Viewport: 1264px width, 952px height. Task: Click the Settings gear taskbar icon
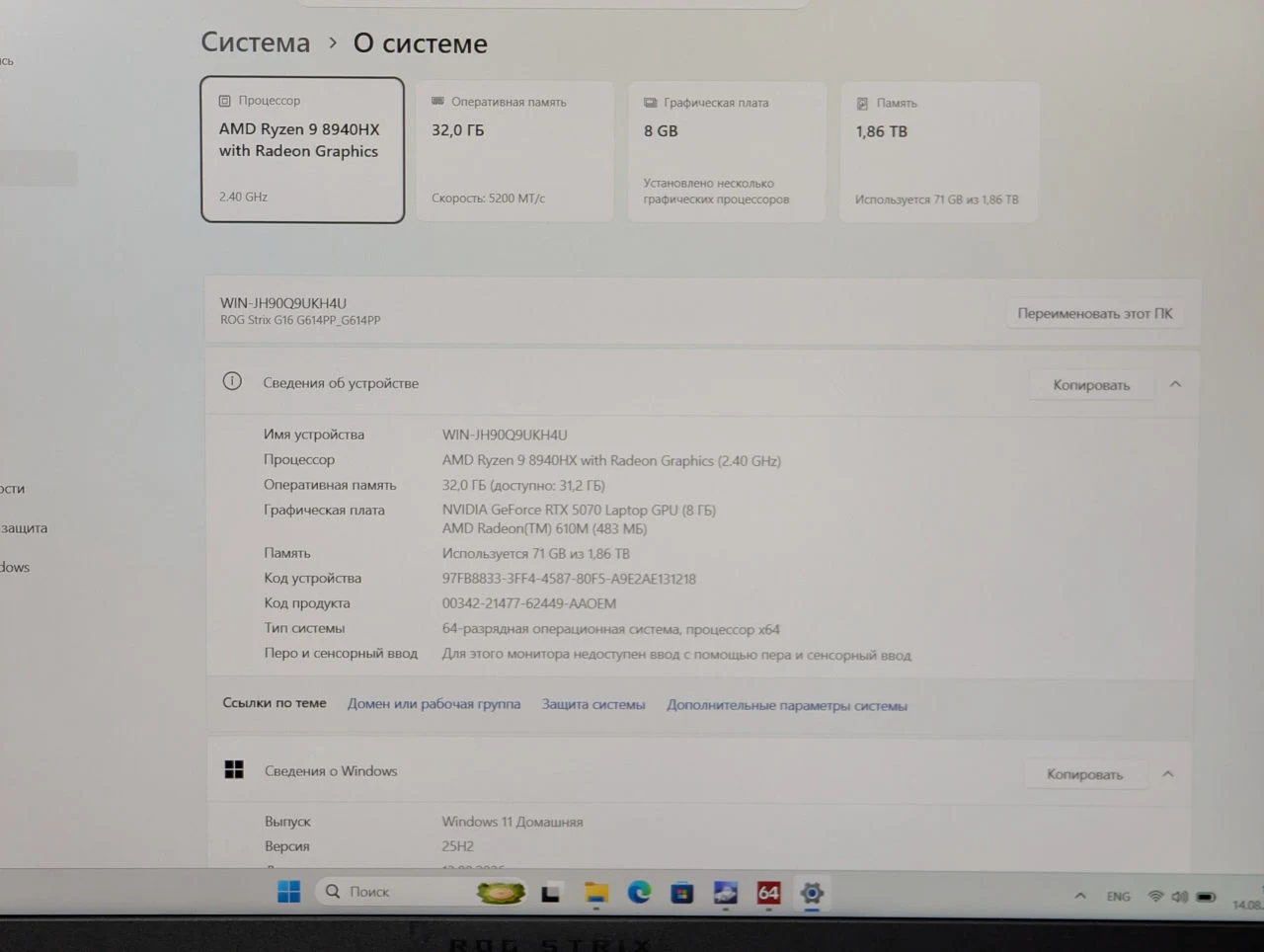click(812, 894)
